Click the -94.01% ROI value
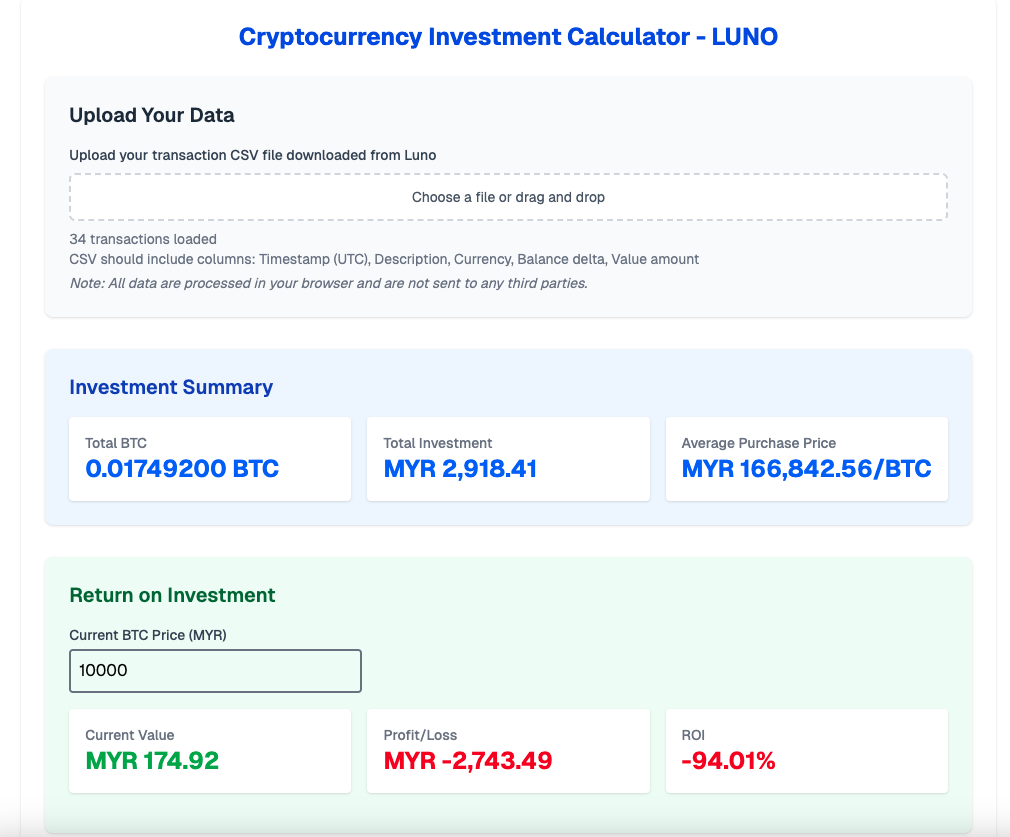 coord(729,761)
